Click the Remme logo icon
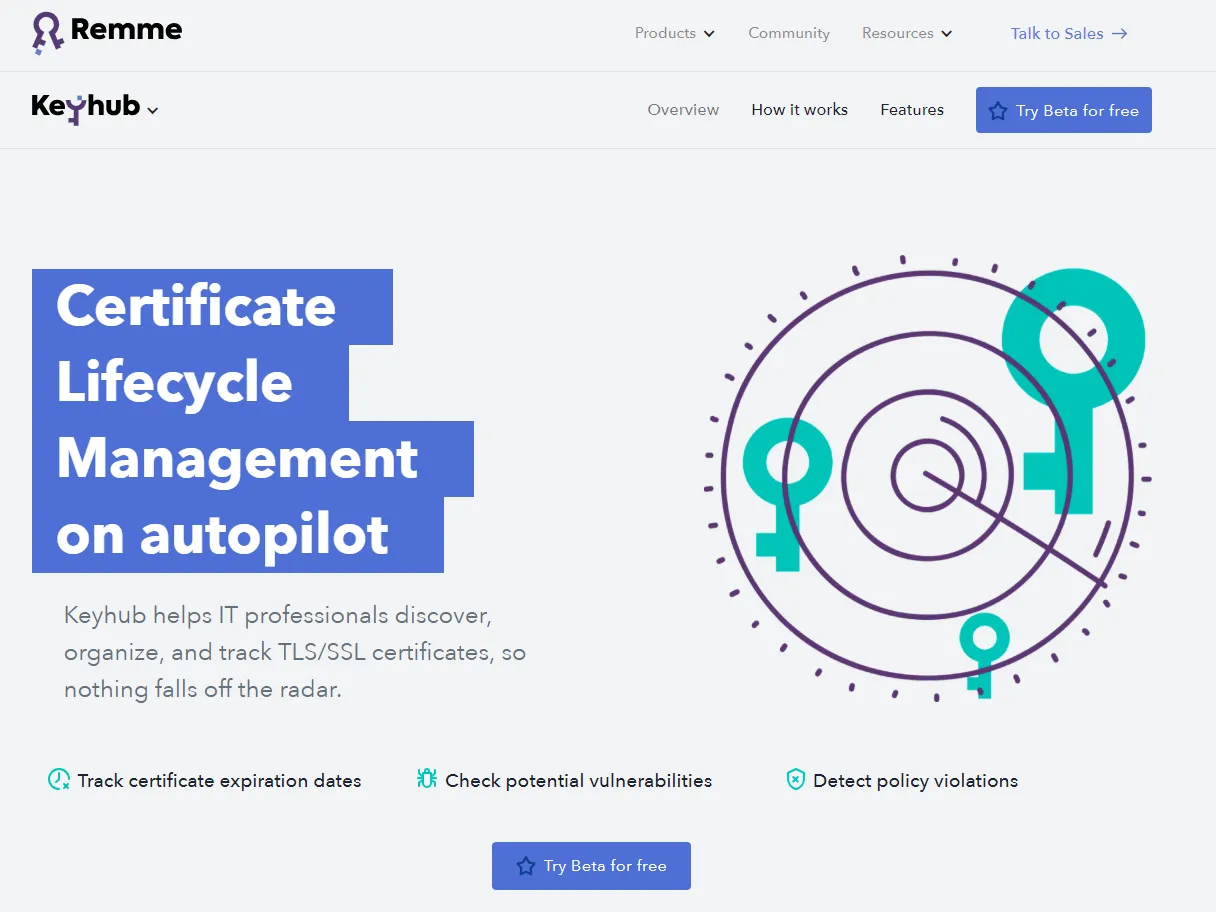The width and height of the screenshot is (1216, 912). pyautogui.click(x=47, y=33)
